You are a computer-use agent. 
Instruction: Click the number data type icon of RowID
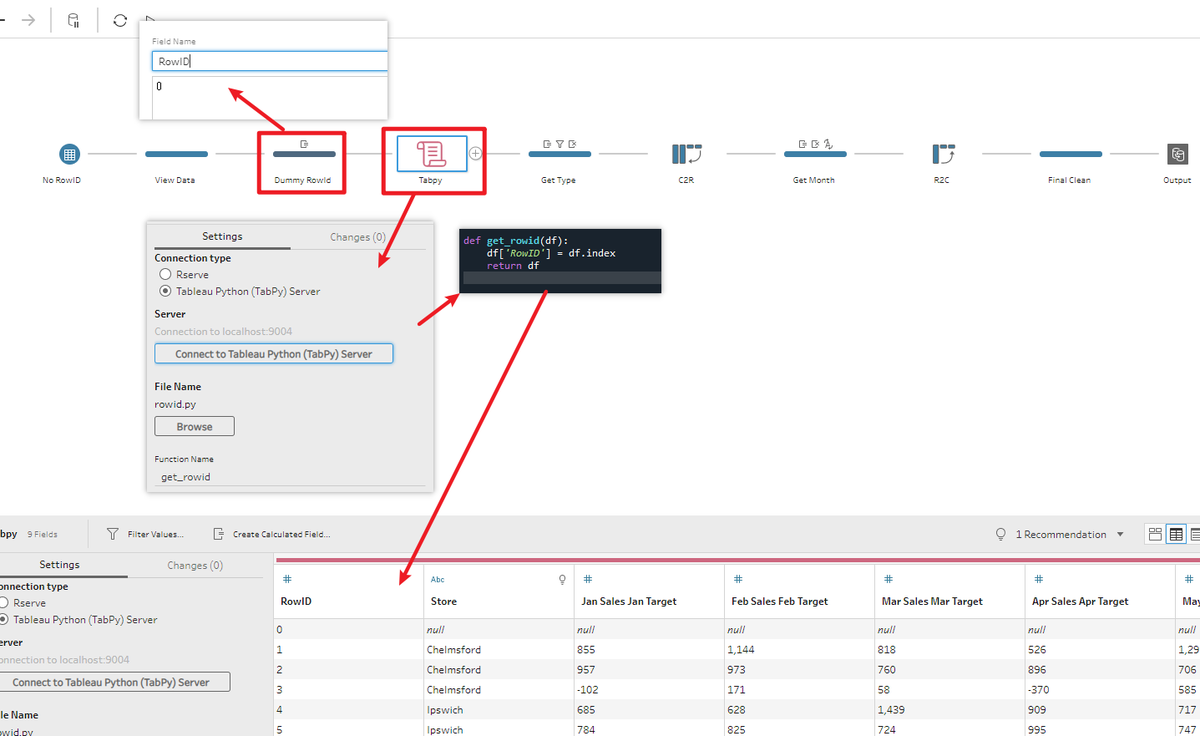(287, 579)
